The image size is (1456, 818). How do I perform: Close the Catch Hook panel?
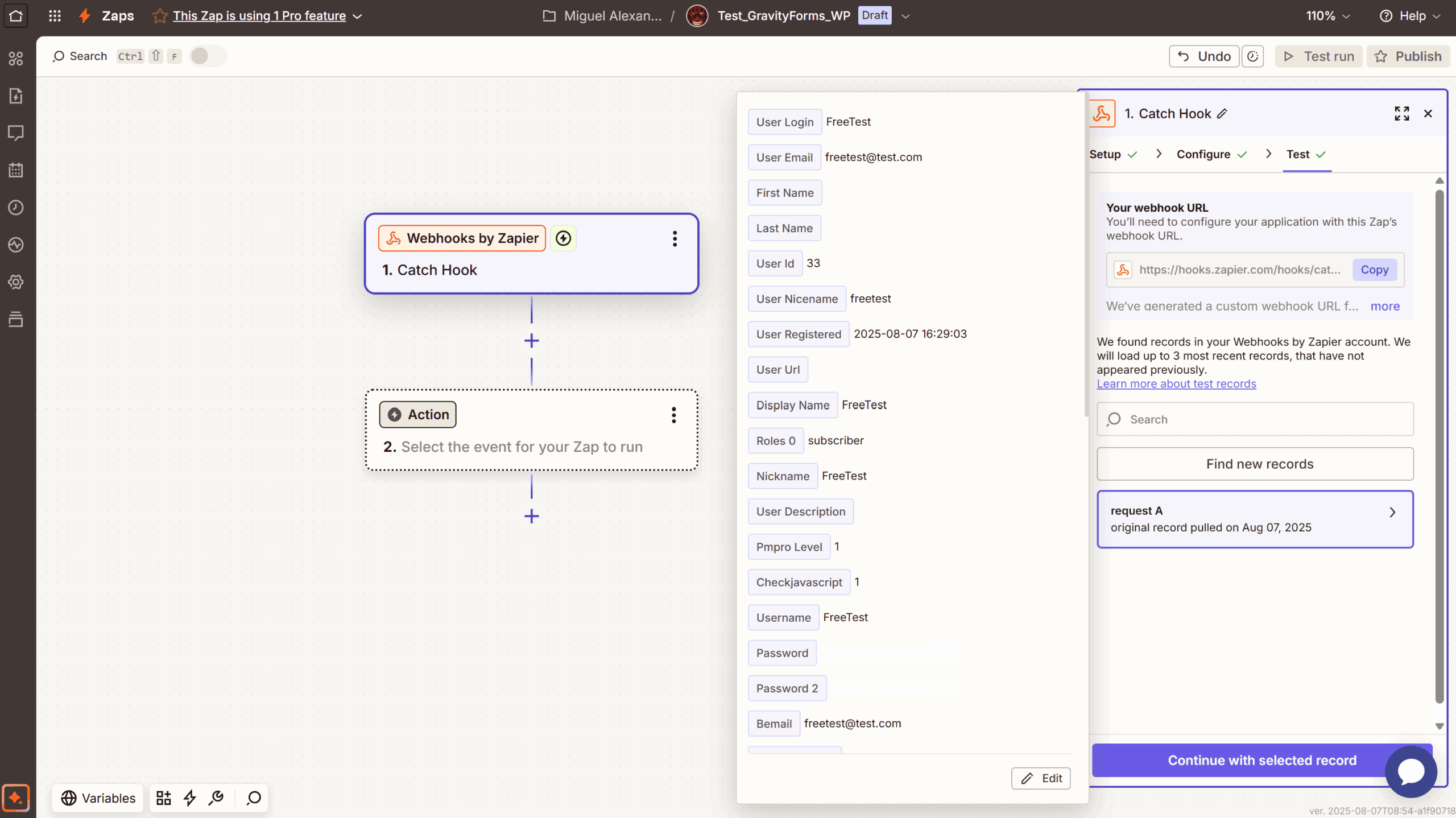coord(1428,114)
